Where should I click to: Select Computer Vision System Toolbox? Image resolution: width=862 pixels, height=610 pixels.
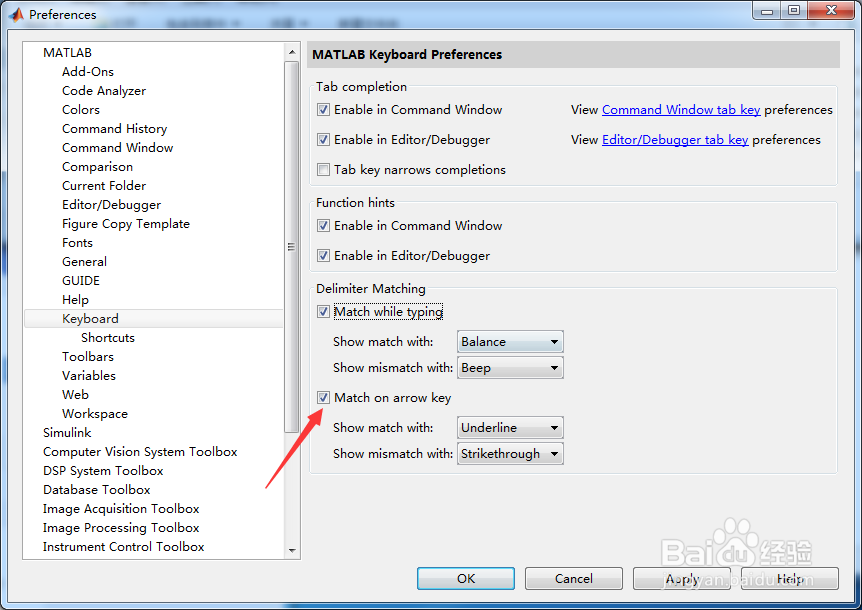pos(140,452)
